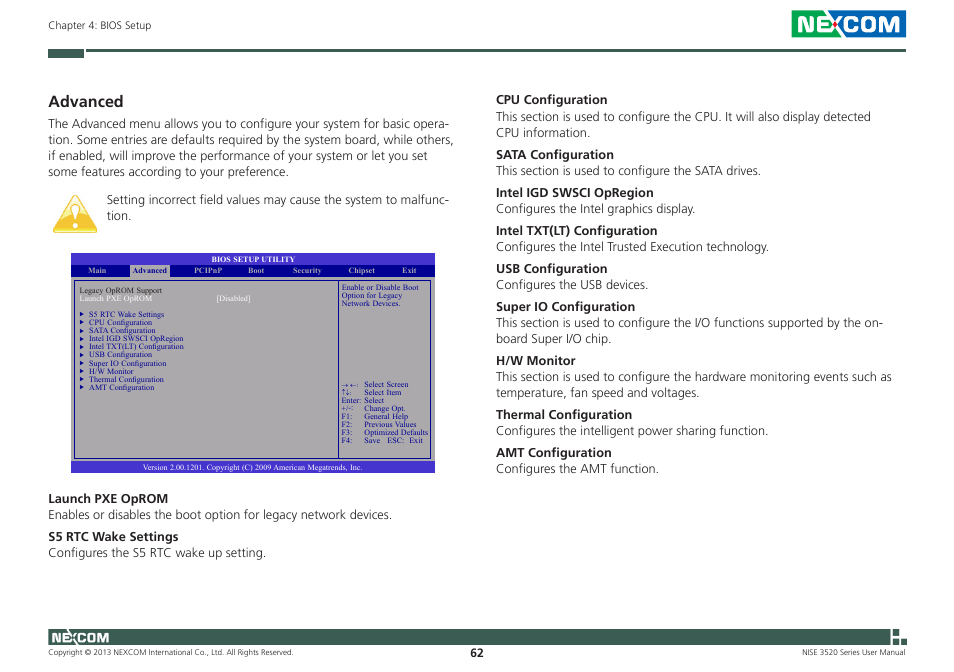Click the 'S5 RTC Wake Settings' bold heading
Image resolution: width=954 pixels, height=672 pixels.
tap(113, 536)
